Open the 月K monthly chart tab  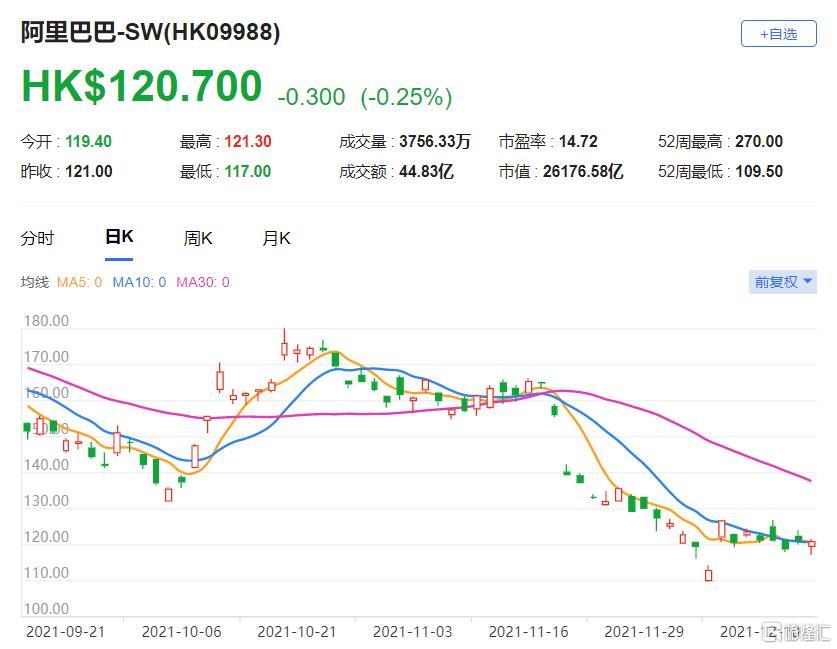276,238
